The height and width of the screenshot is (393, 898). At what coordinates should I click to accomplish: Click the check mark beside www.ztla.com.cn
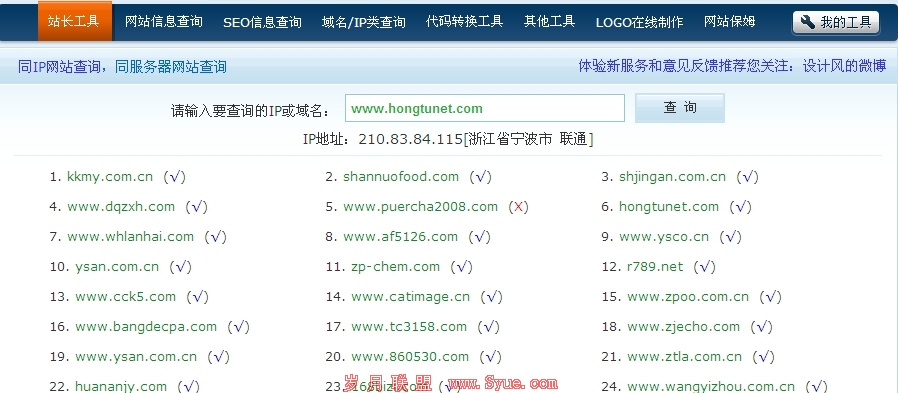(764, 356)
